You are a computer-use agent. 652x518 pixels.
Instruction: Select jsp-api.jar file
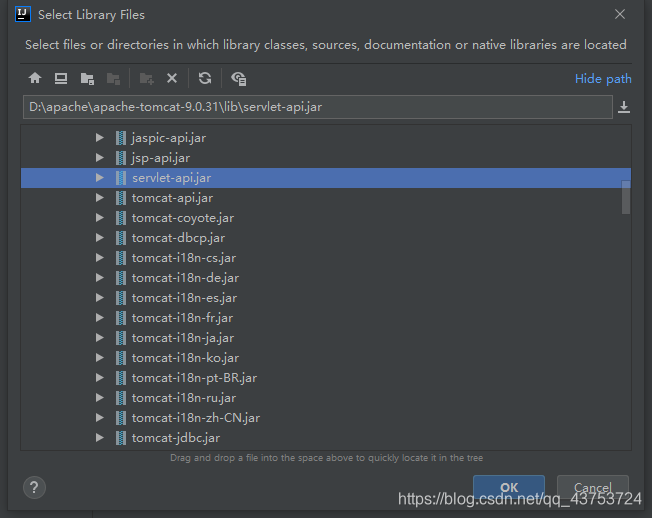coord(161,158)
